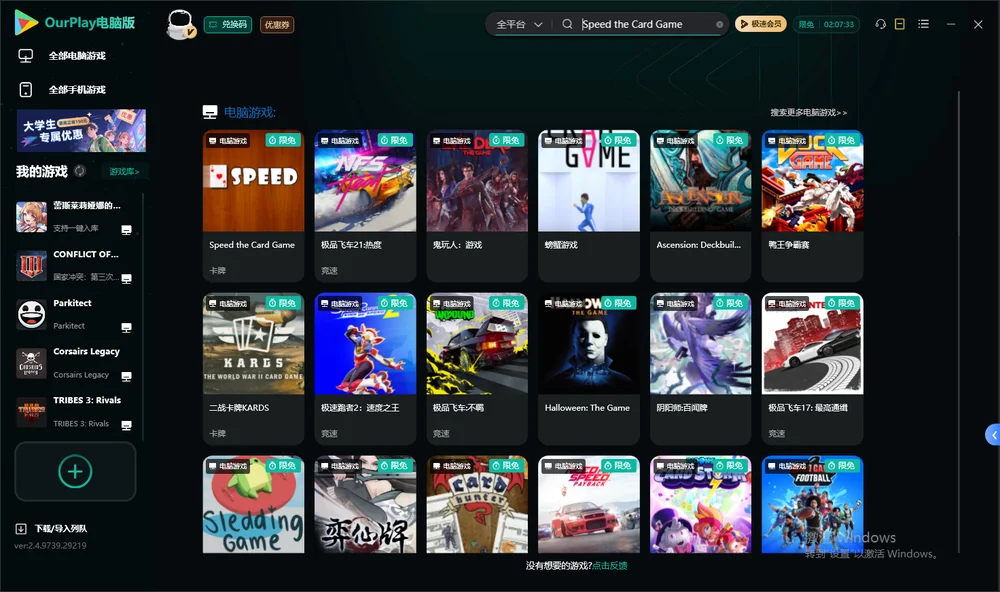Click the OurPlay logo icon
Screen dimensions: 1000x592
point(26,22)
